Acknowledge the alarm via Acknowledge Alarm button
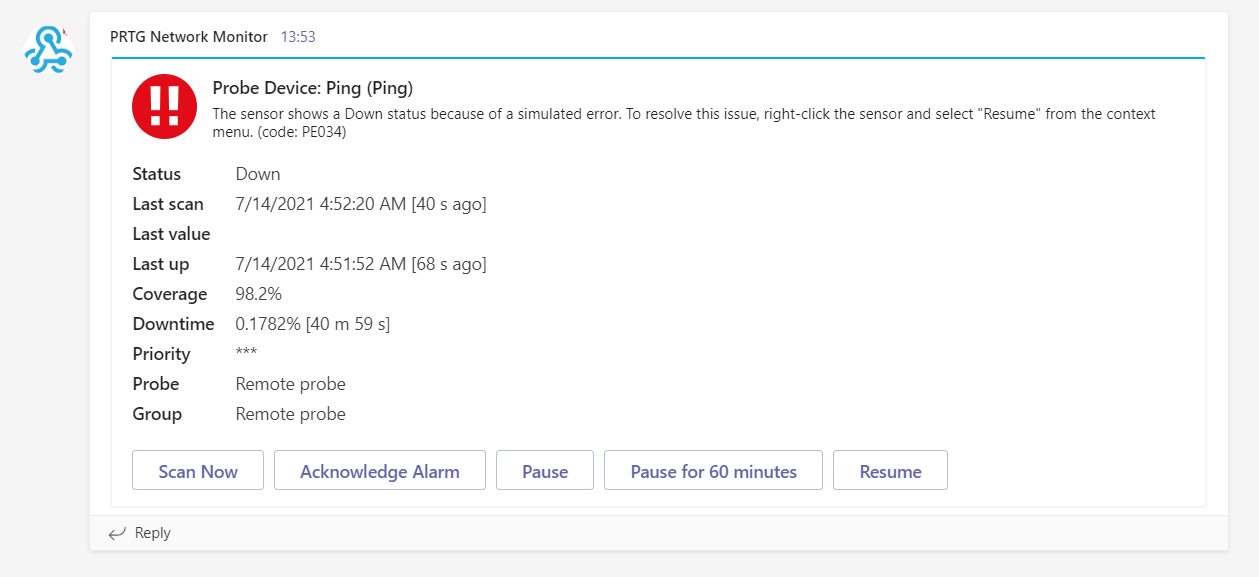The width and height of the screenshot is (1259, 577). click(x=380, y=471)
